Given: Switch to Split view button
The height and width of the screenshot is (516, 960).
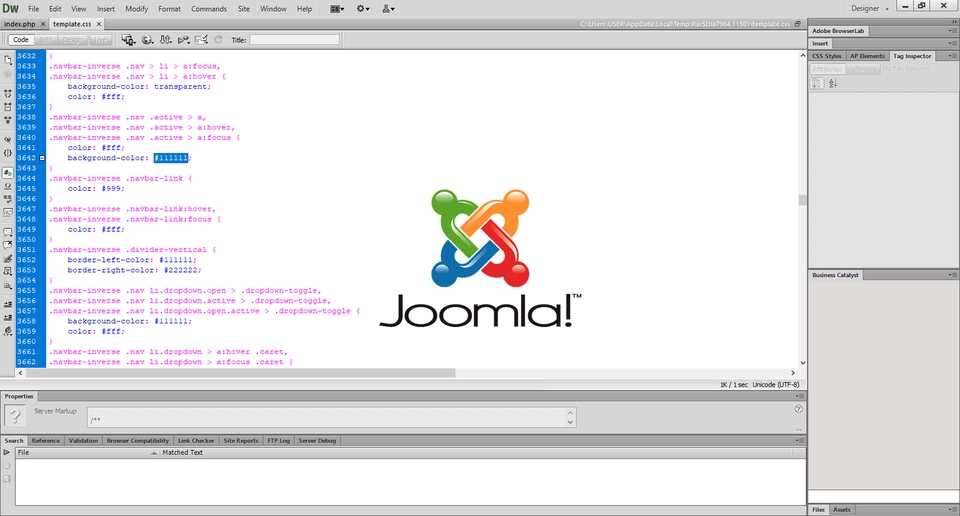Looking at the screenshot, I should click(x=45, y=40).
